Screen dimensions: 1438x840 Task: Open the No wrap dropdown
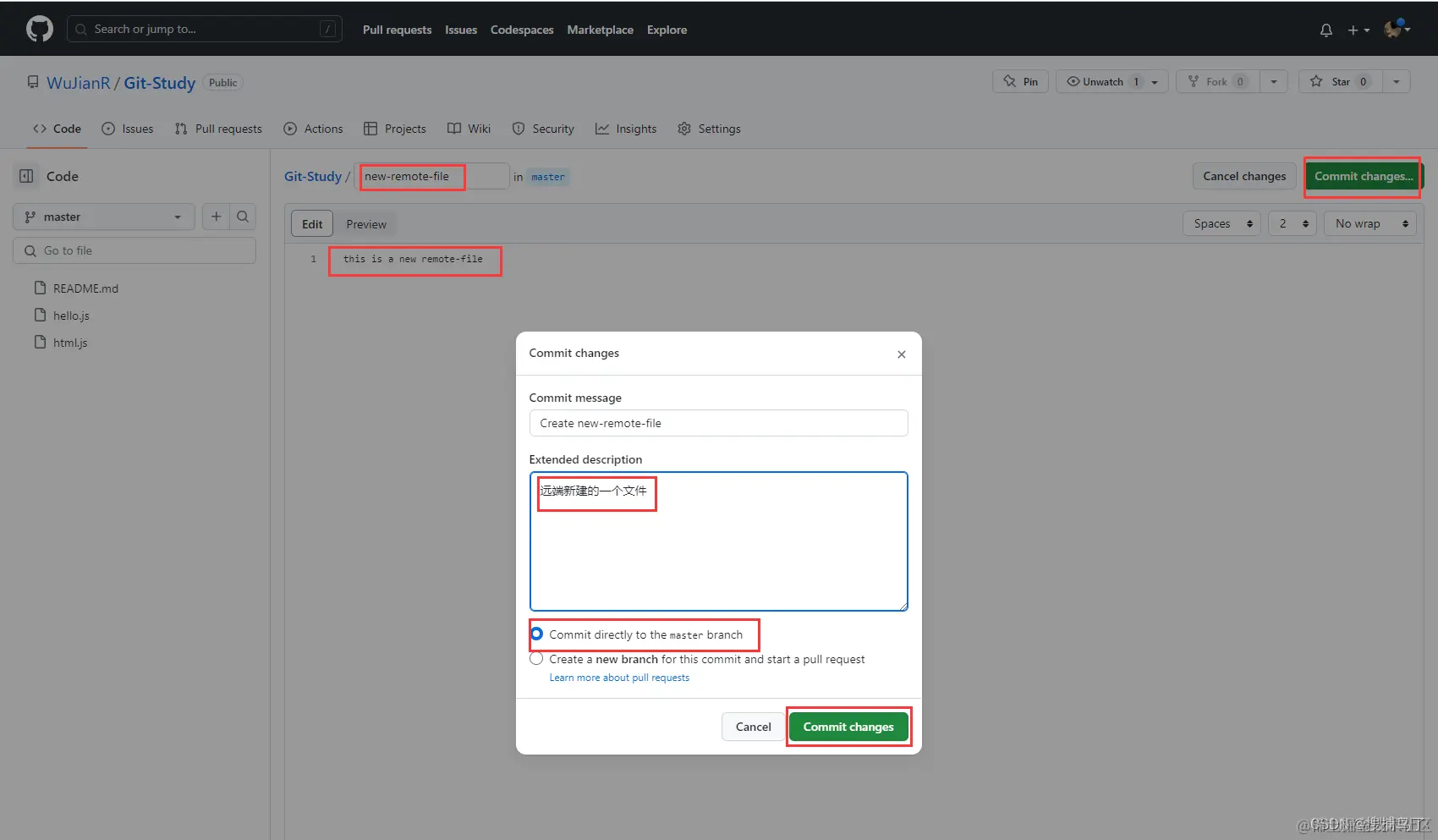click(x=1370, y=223)
